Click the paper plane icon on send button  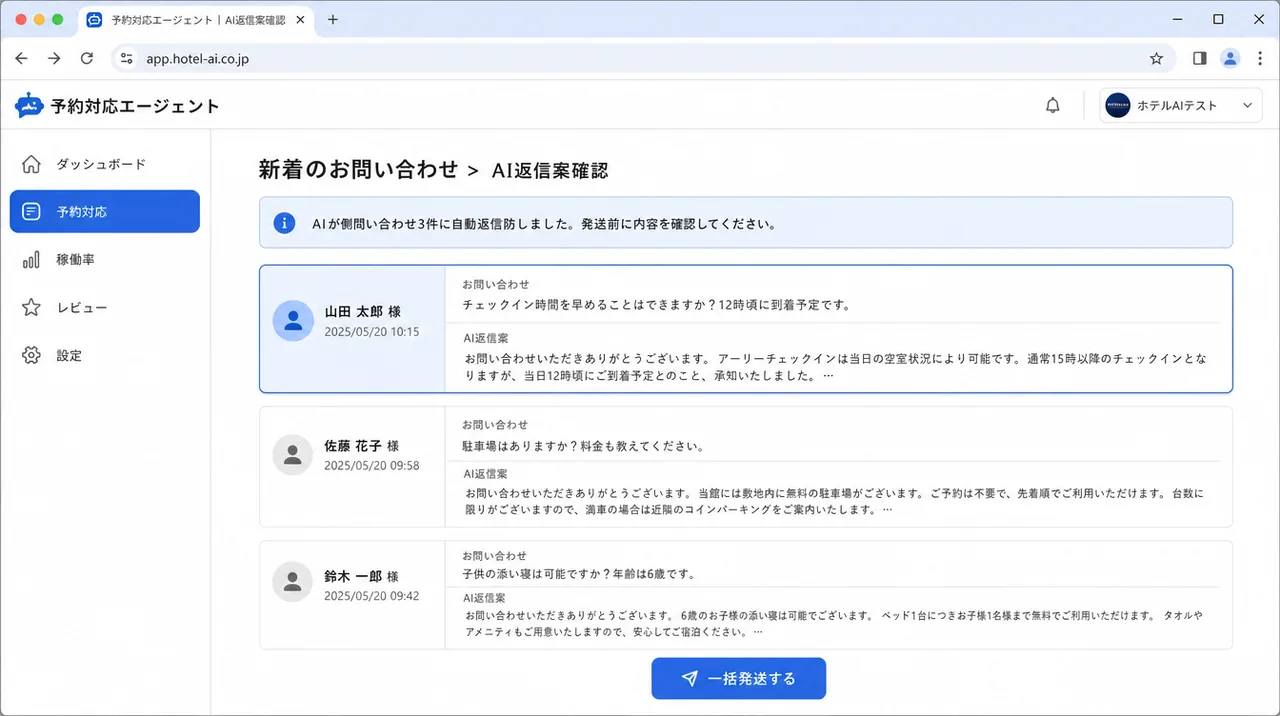pyautogui.click(x=689, y=679)
